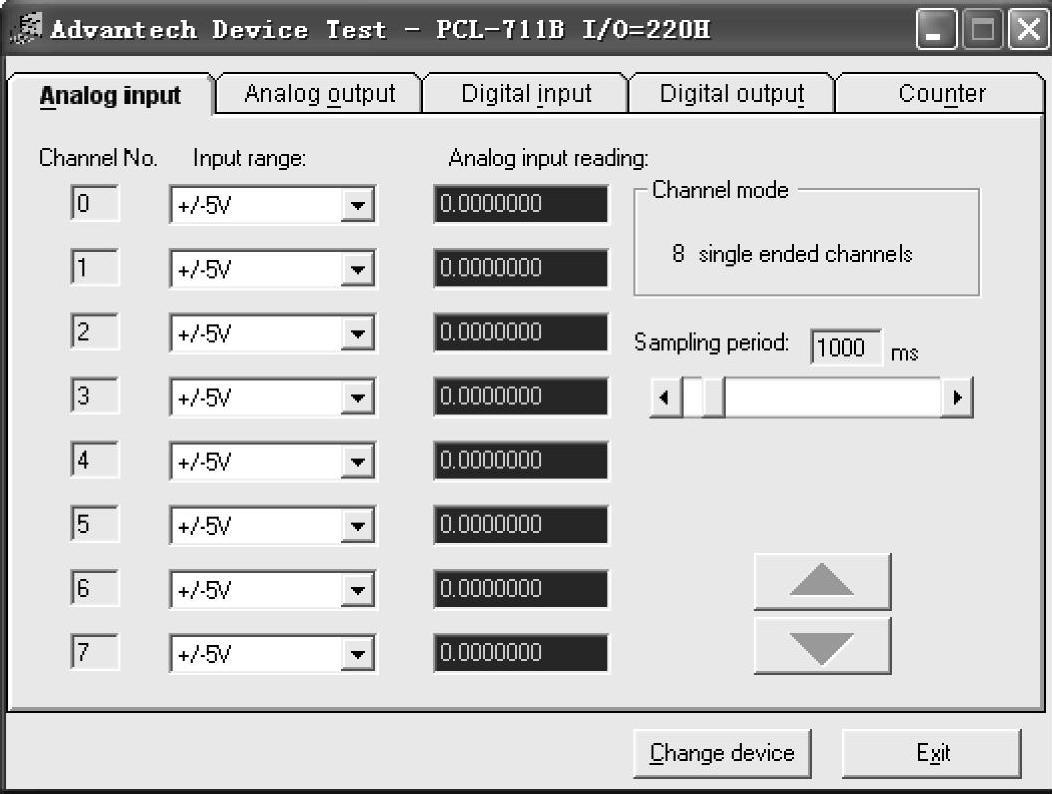Screen dimensions: 1052x794
Task: Click the 'Analog input reading:' label
Action: 548,158
